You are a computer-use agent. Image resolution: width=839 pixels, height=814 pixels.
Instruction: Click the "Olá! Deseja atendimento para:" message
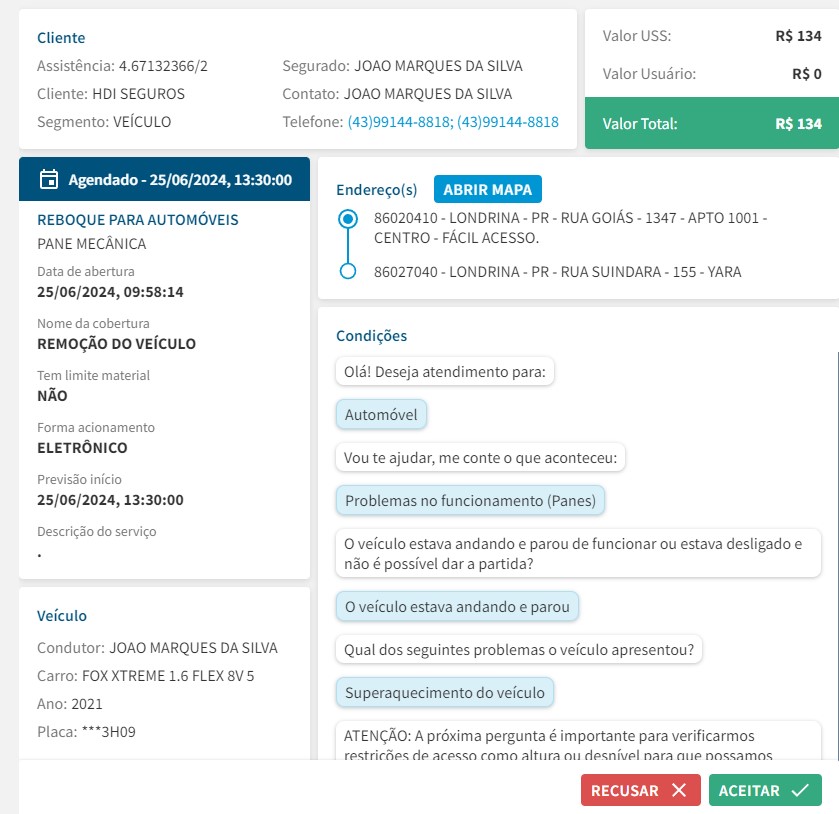[x=444, y=372]
